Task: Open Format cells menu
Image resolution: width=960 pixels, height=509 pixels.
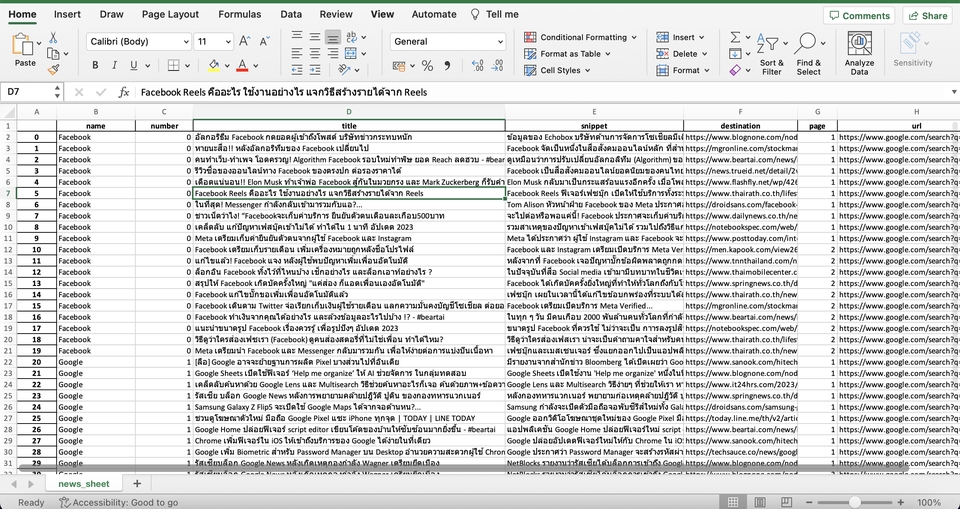Action: [x=683, y=70]
